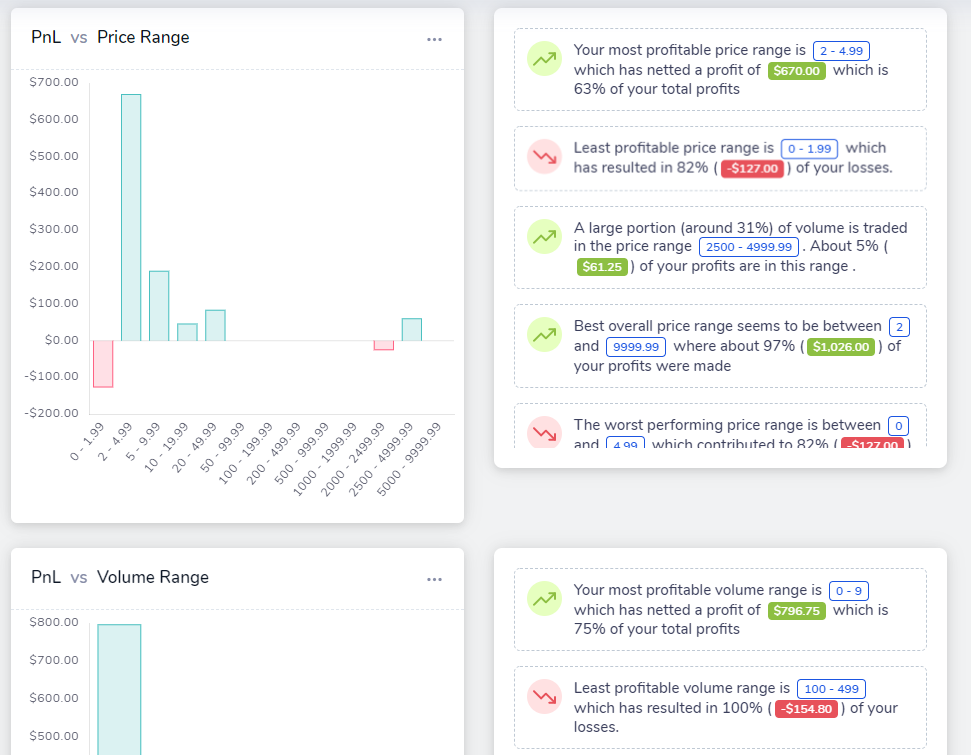
Task: Select the 2 - 4.99 price range tag
Action: tap(841, 51)
